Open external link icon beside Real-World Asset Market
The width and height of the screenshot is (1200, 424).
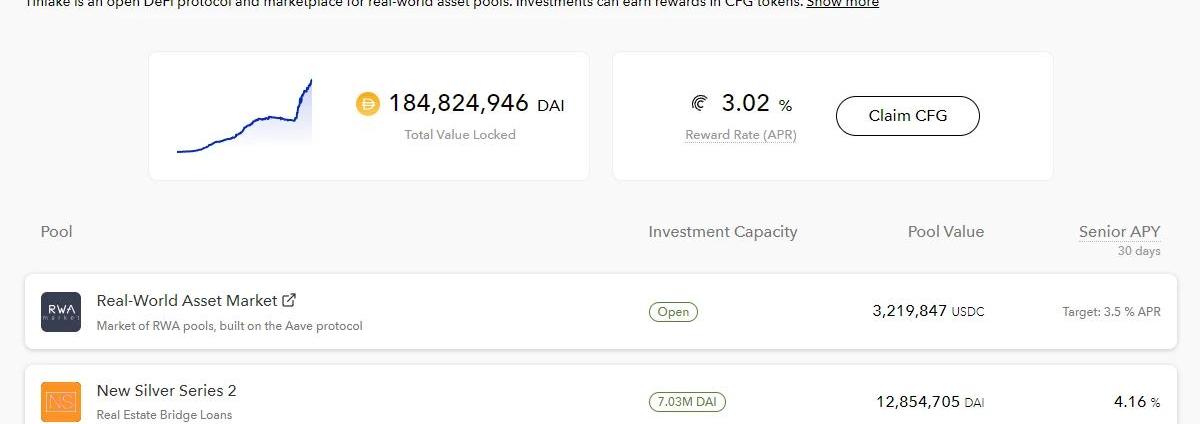[x=289, y=300]
